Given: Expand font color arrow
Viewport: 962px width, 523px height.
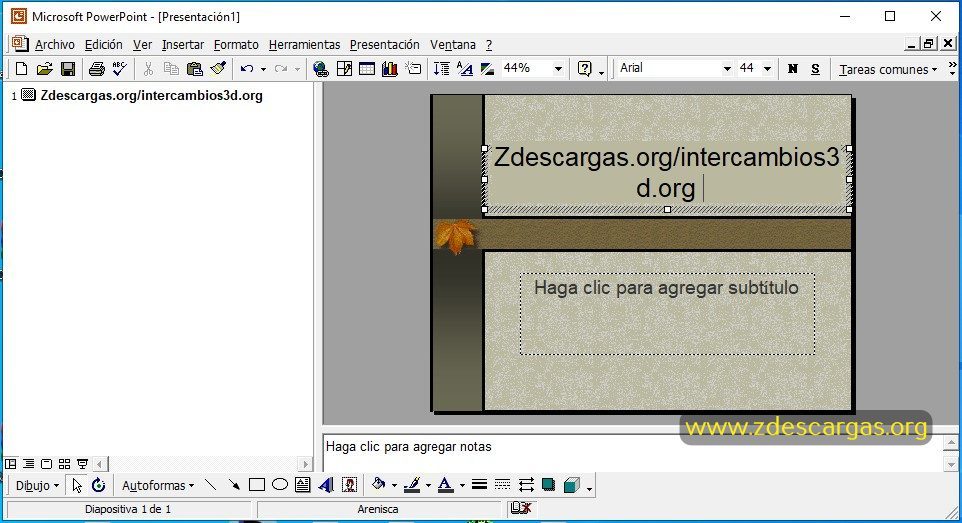Looking at the screenshot, I should (x=461, y=486).
